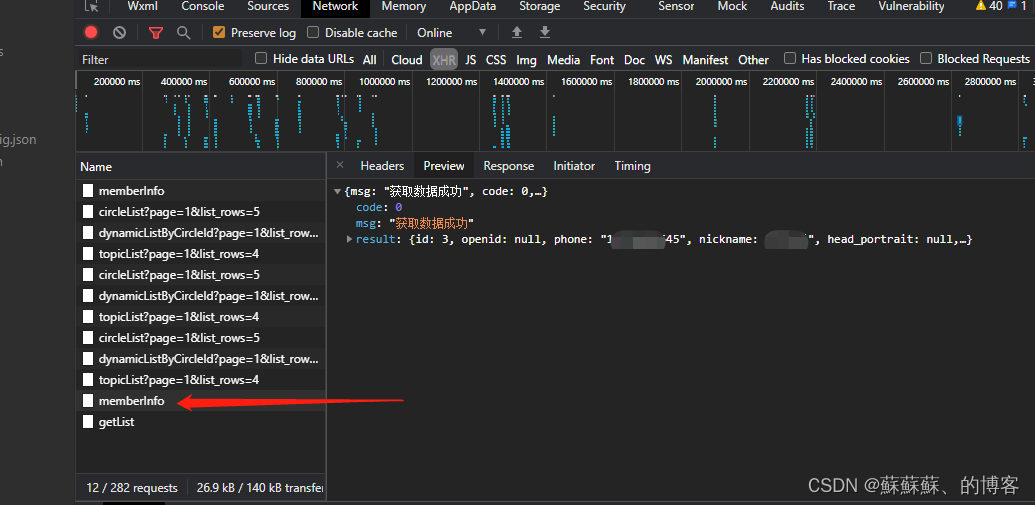Clear the network log
Image resolution: width=1035 pixels, height=505 pixels.
(119, 32)
